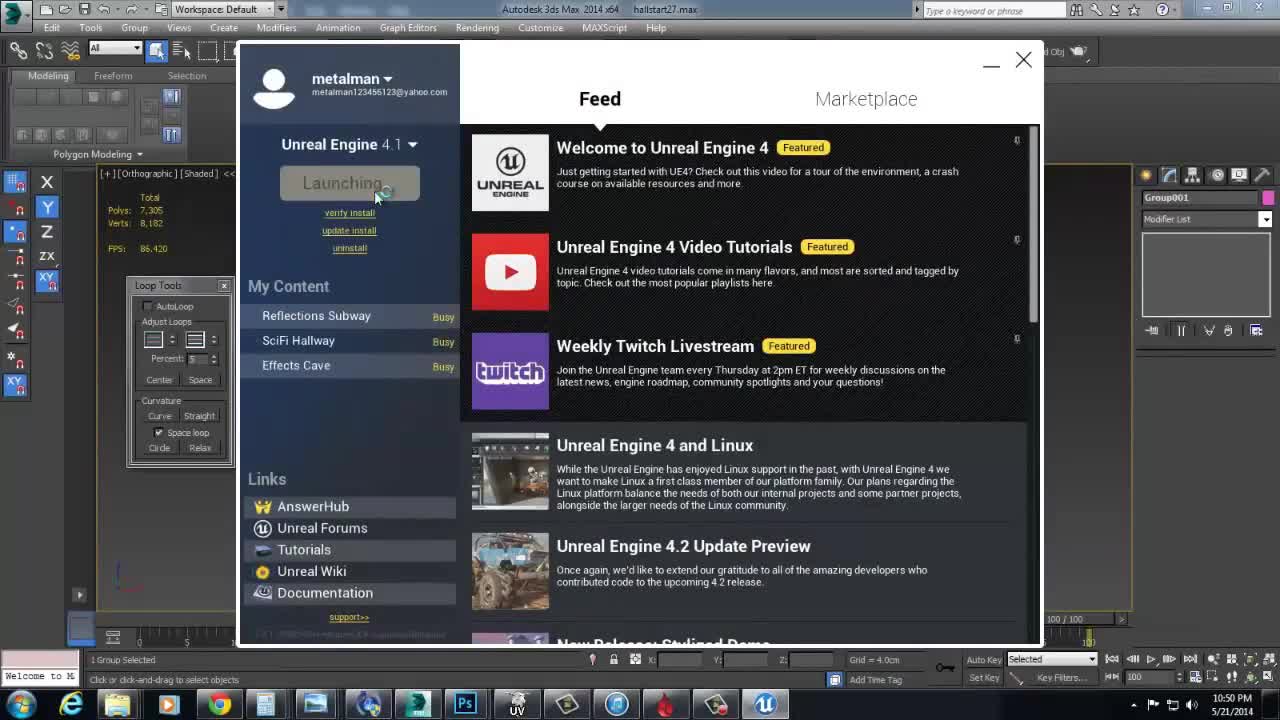Toggle the Auto Key button

984,659
